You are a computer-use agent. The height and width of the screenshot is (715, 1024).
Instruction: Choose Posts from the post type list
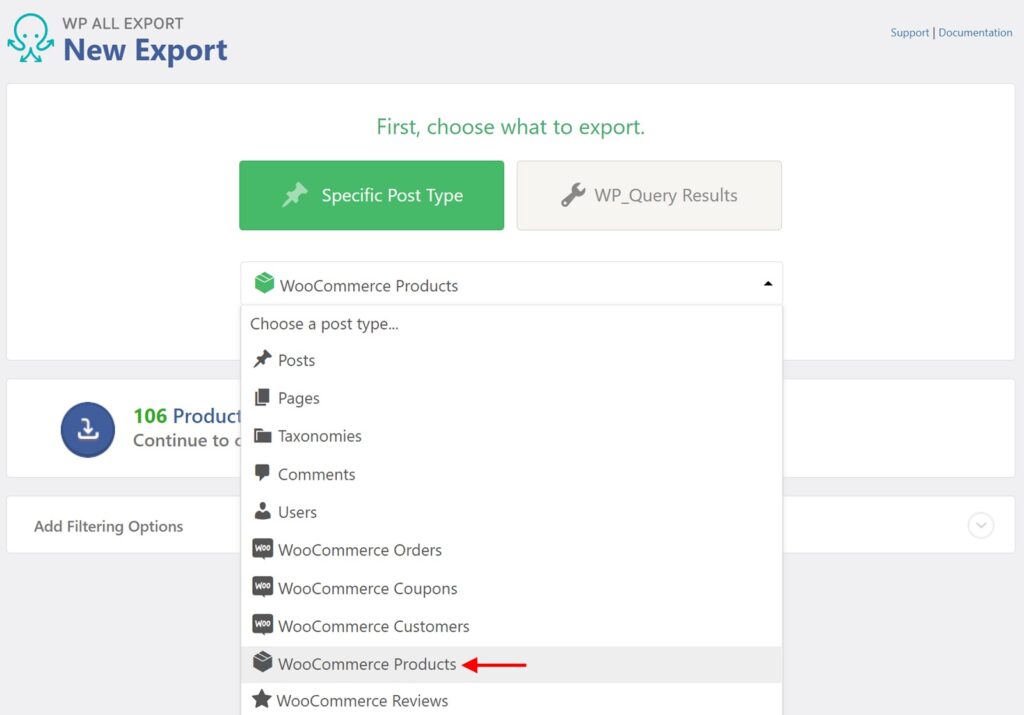[x=511, y=360]
